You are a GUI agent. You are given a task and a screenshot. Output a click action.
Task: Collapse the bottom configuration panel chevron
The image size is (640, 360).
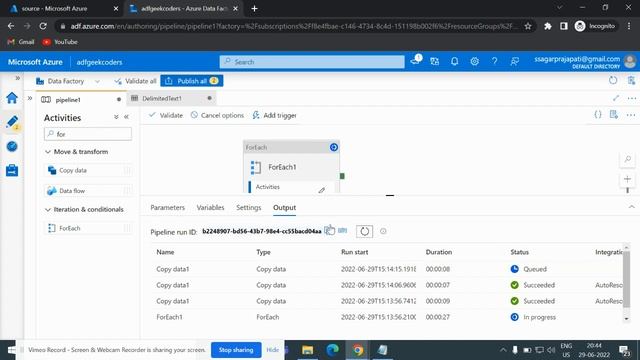tap(631, 207)
